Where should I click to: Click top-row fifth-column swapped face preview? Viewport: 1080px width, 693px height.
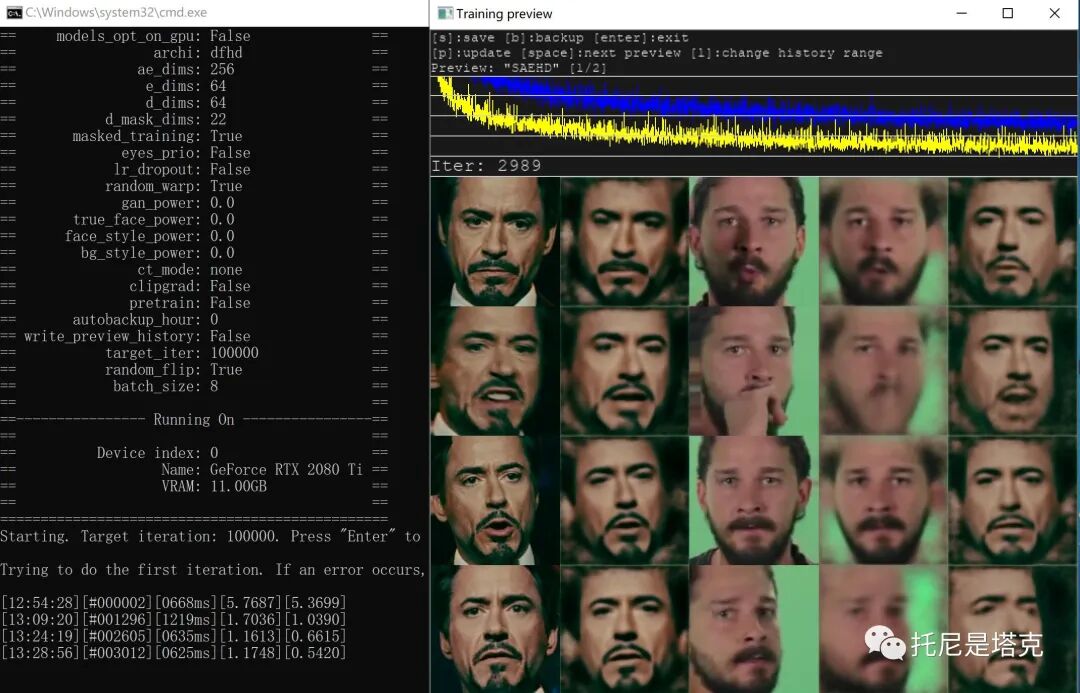pyautogui.click(x=1012, y=241)
